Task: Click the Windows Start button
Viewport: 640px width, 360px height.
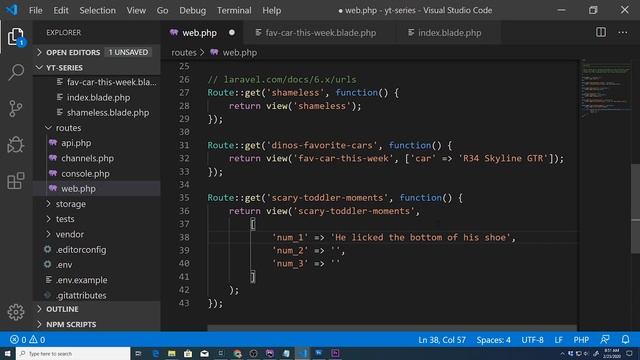Action: tap(7, 353)
